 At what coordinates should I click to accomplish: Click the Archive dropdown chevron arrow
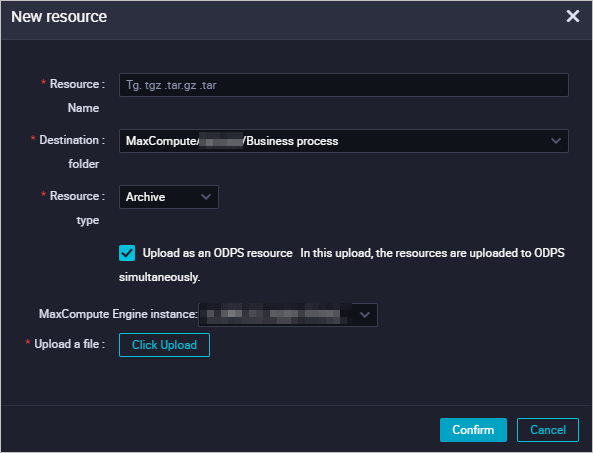tap(206, 197)
